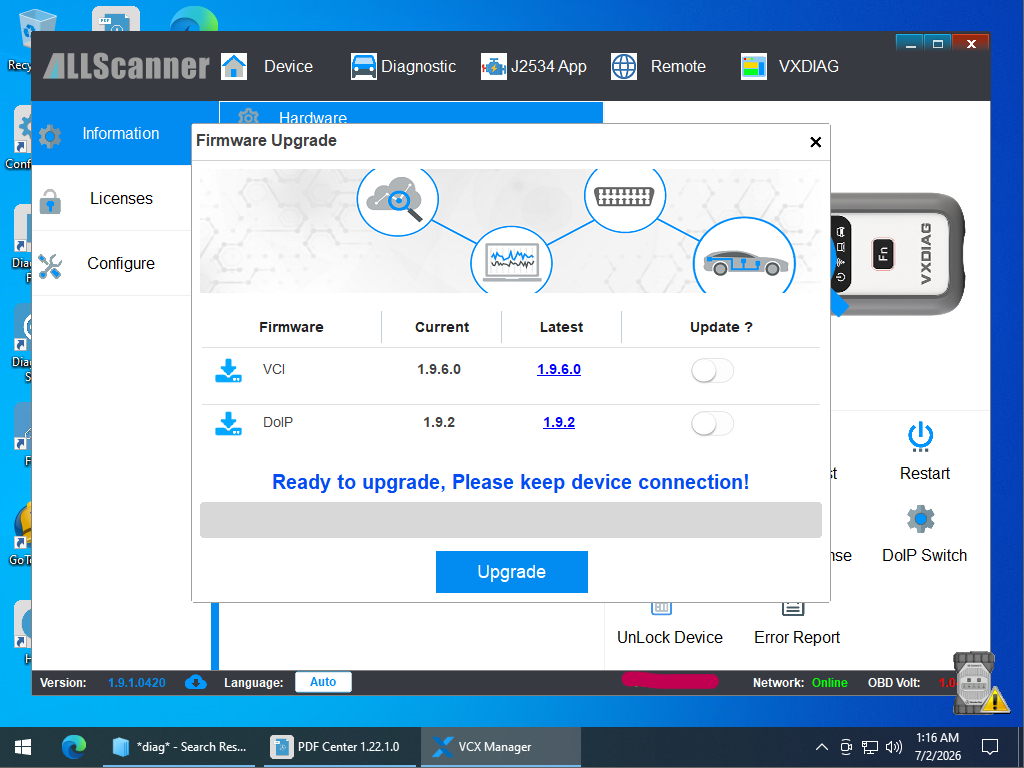Click the DoIP Switch gear icon
The height and width of the screenshot is (768, 1024).
[920, 519]
